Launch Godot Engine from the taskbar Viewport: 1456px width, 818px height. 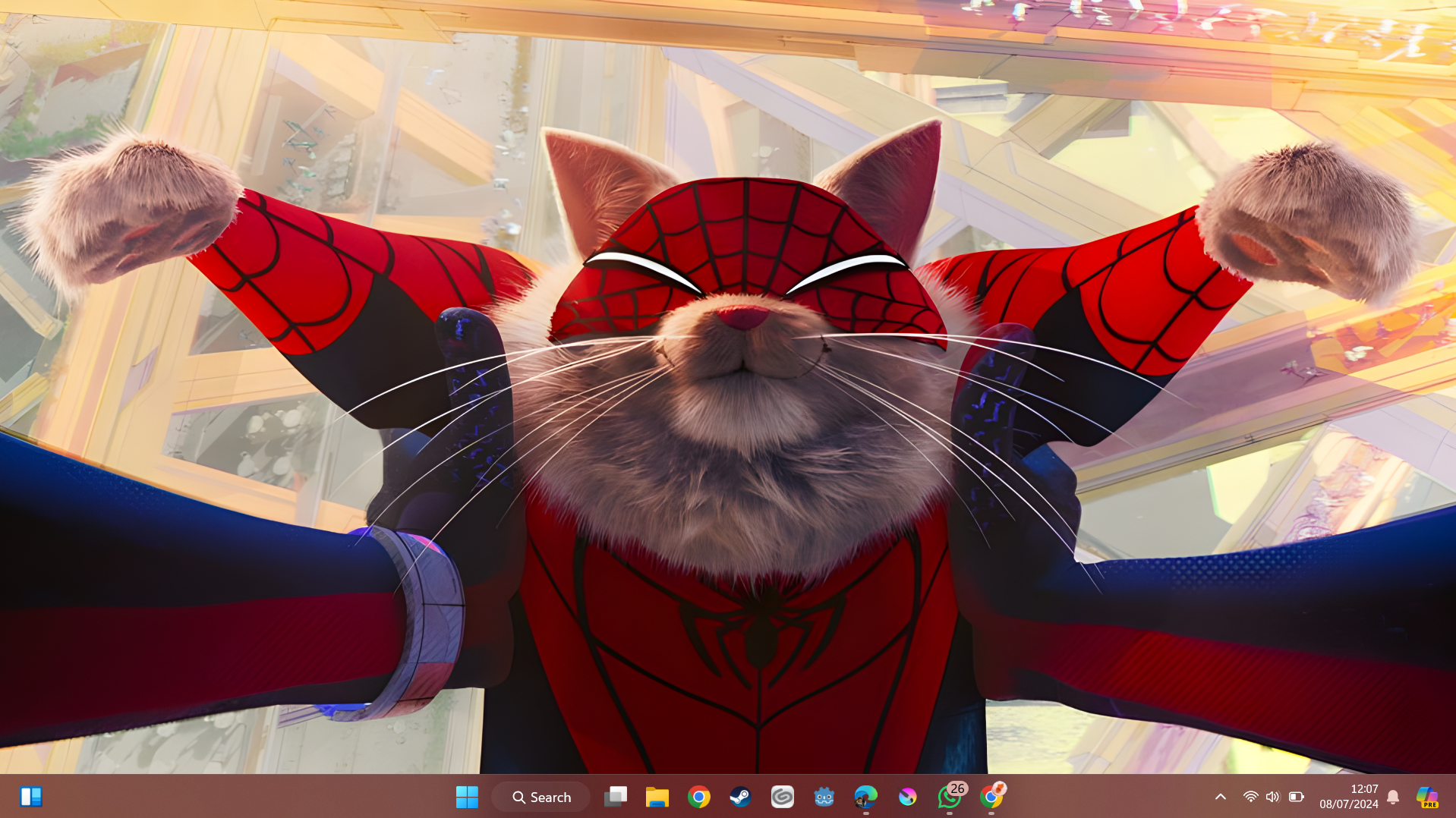(824, 797)
